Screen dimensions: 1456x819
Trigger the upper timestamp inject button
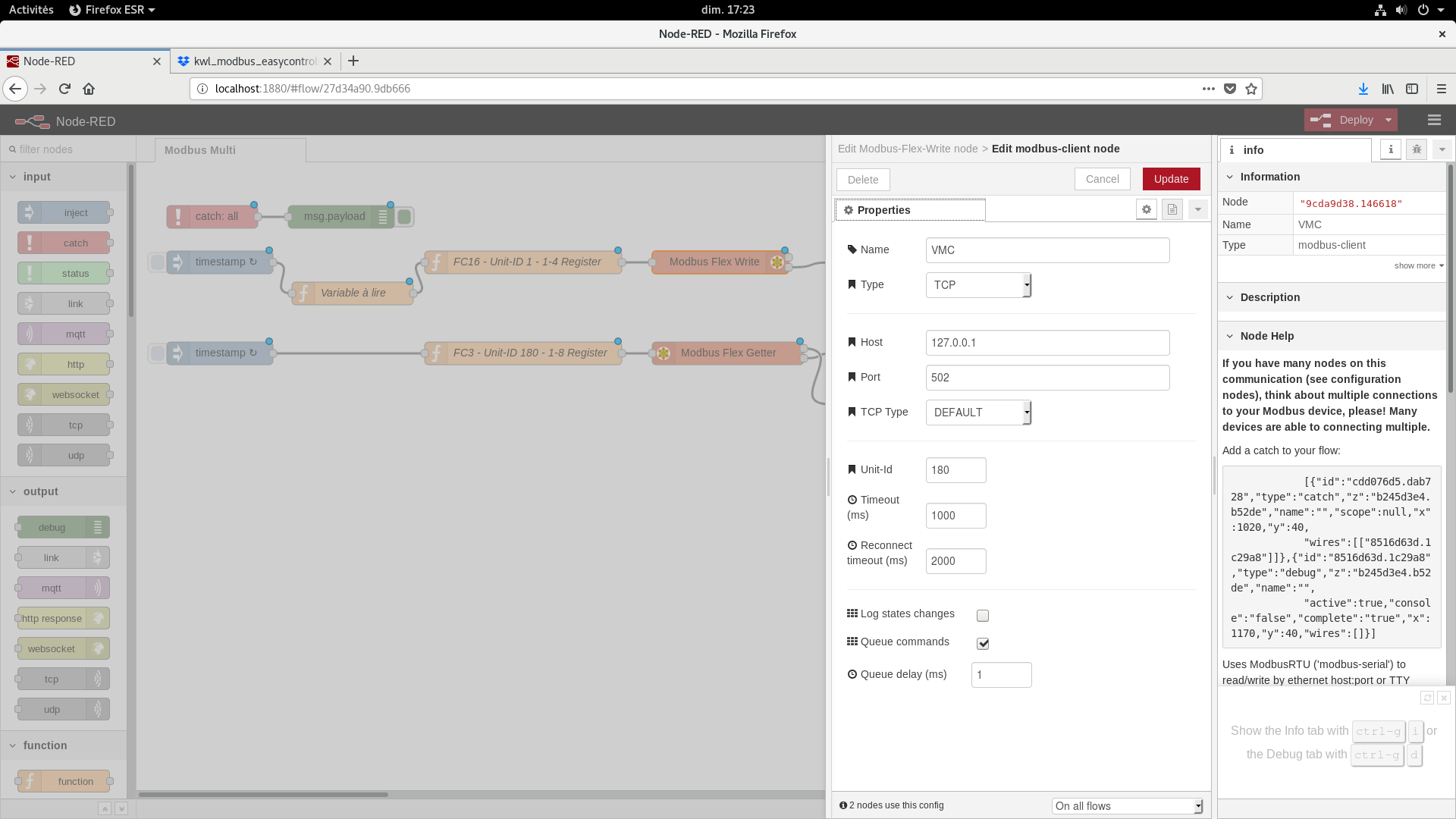tap(157, 262)
